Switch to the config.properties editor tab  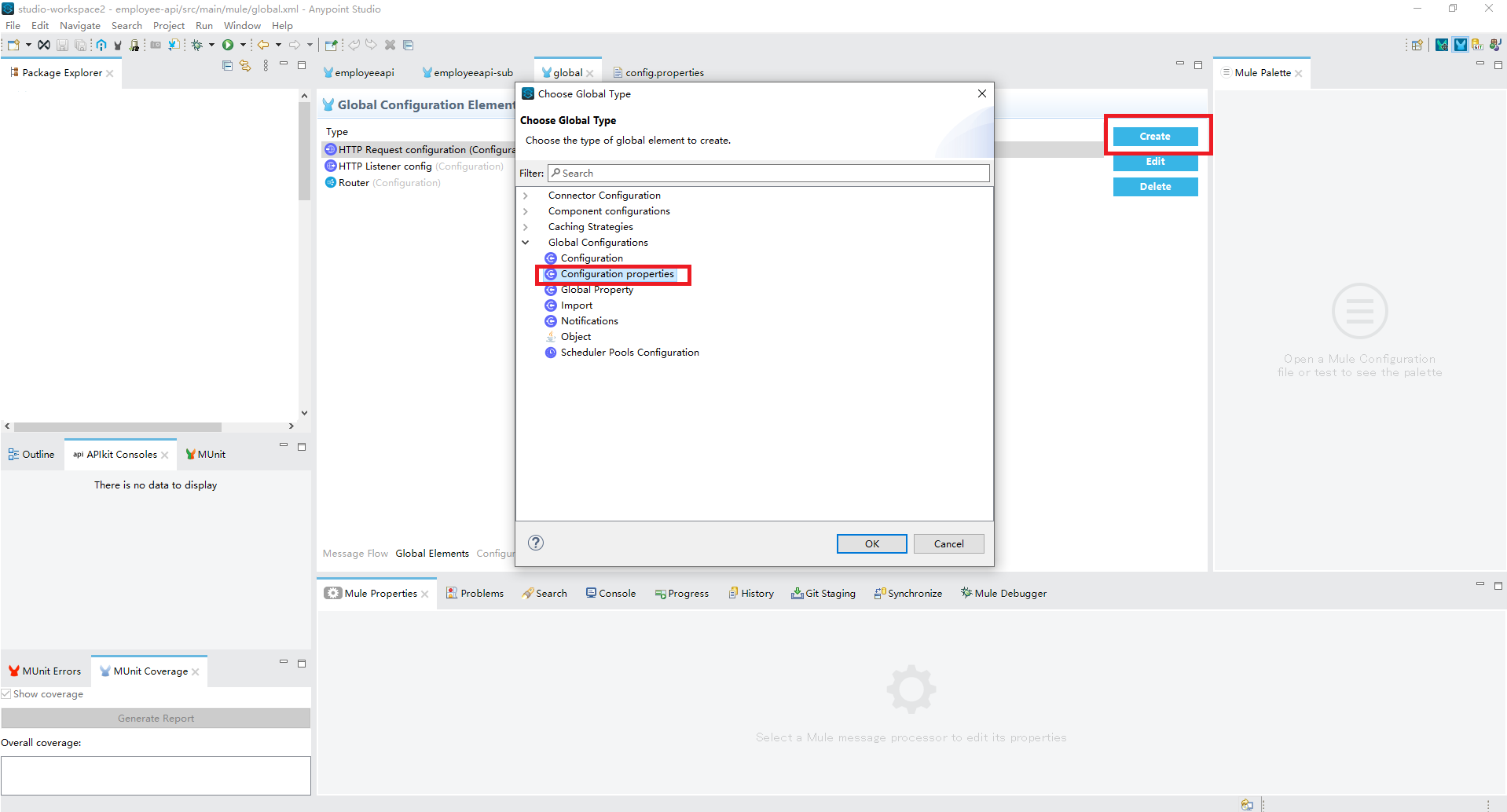[x=664, y=72]
